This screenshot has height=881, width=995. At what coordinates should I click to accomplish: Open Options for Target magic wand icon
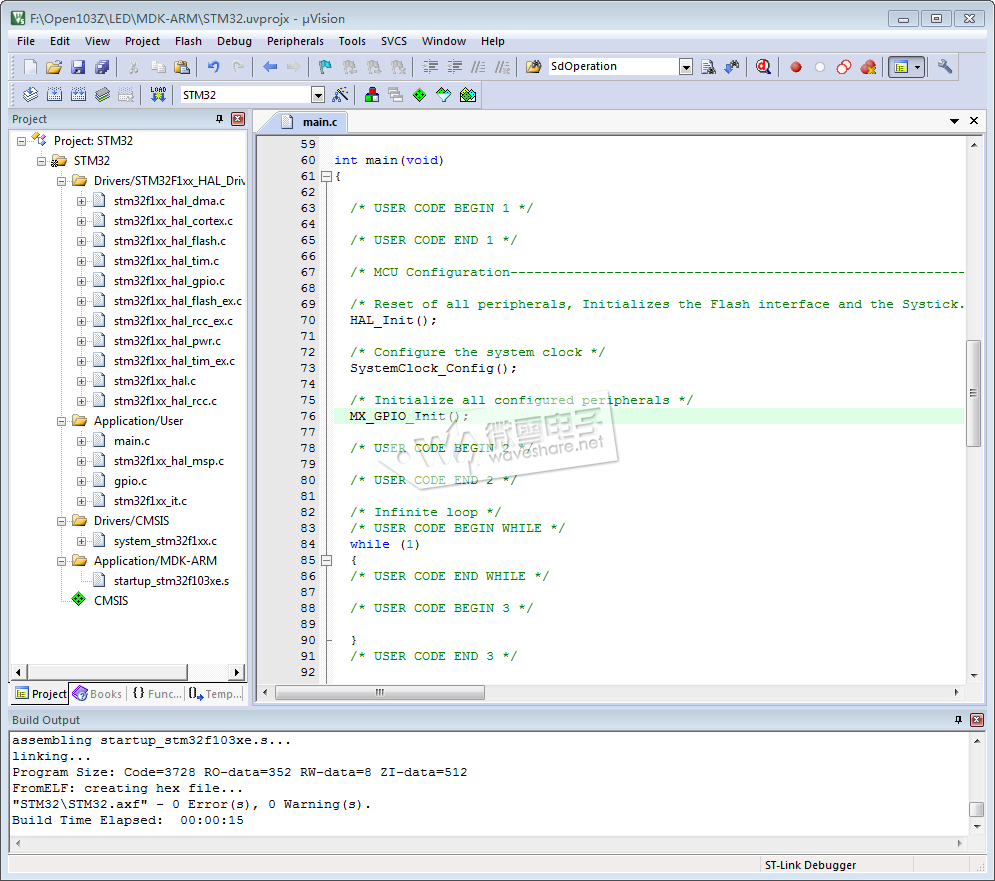point(341,95)
